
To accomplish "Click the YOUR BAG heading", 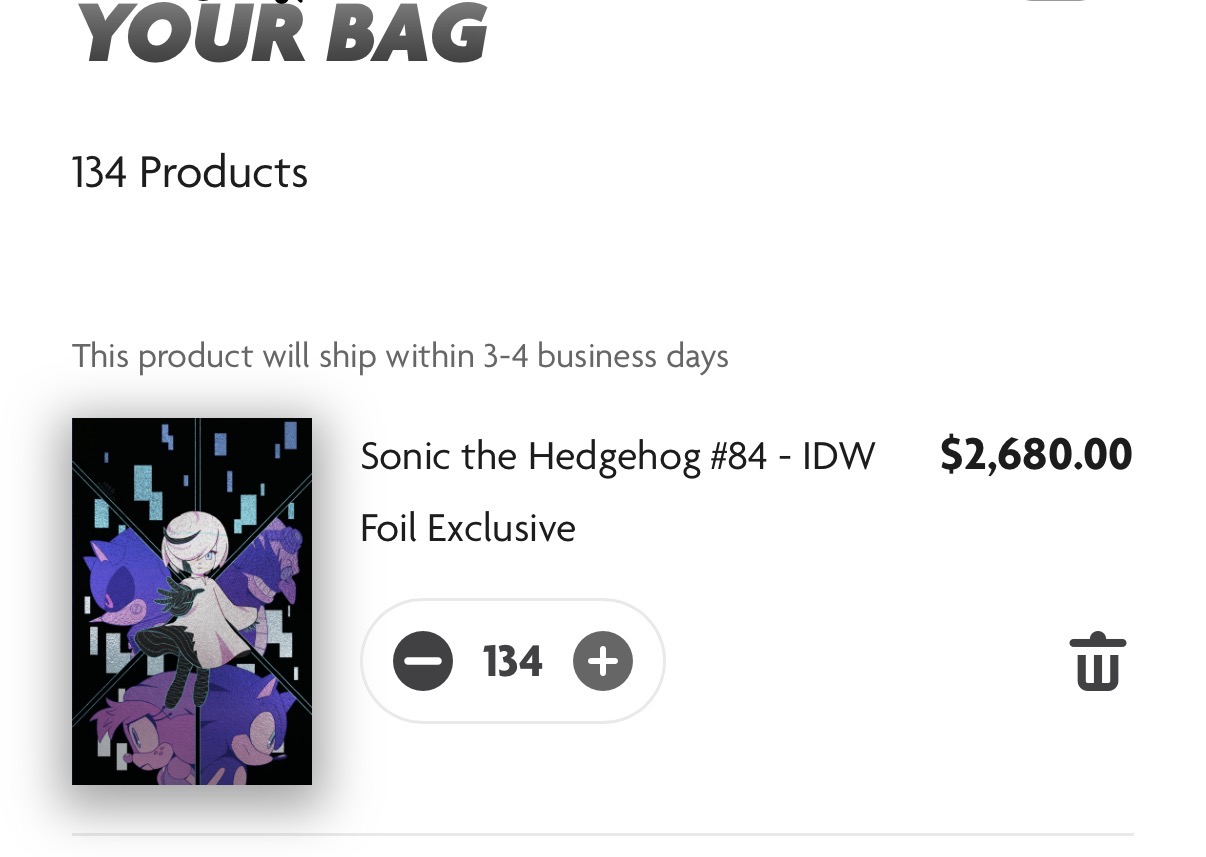I will pyautogui.click(x=282, y=34).
